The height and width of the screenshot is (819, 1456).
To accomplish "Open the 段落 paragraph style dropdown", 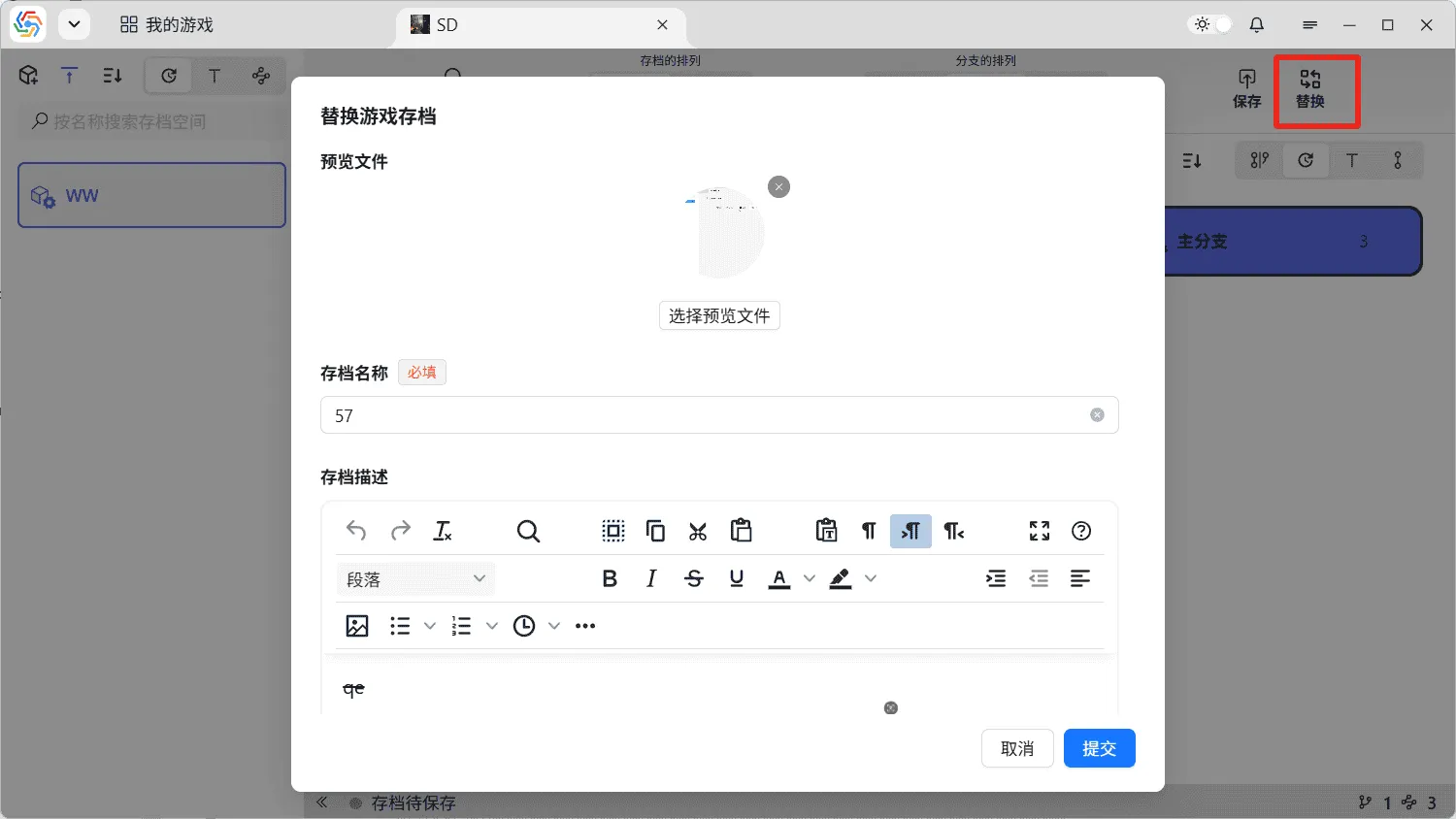I will tap(415, 578).
